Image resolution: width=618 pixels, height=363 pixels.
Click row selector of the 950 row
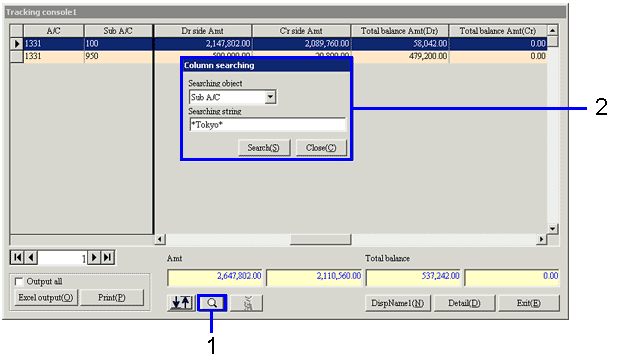[17, 56]
